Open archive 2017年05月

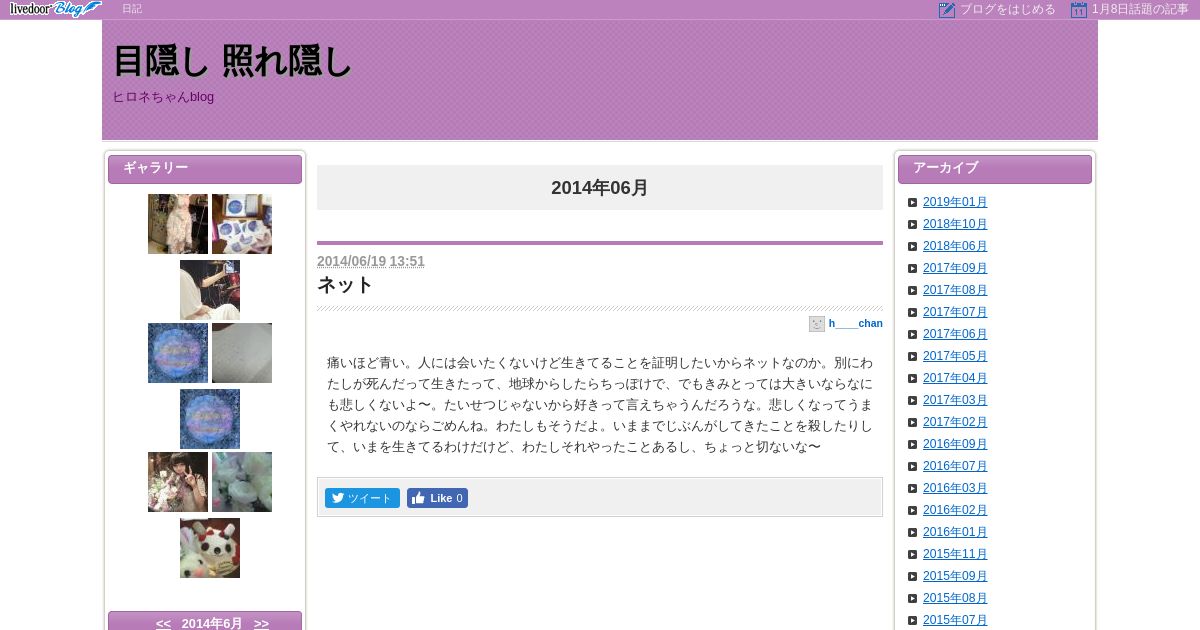click(955, 356)
